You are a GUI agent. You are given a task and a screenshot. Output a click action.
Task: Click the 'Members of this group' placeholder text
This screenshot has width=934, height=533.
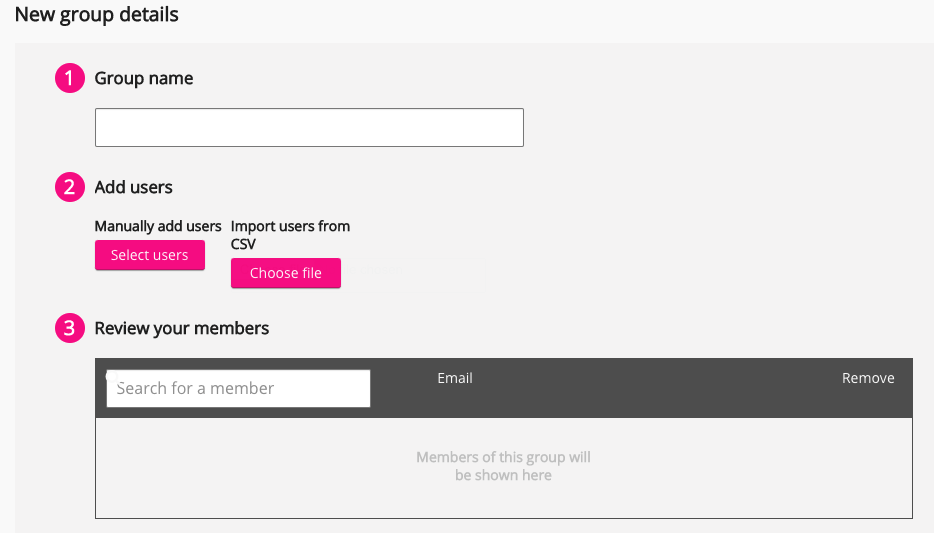pyautogui.click(x=503, y=466)
